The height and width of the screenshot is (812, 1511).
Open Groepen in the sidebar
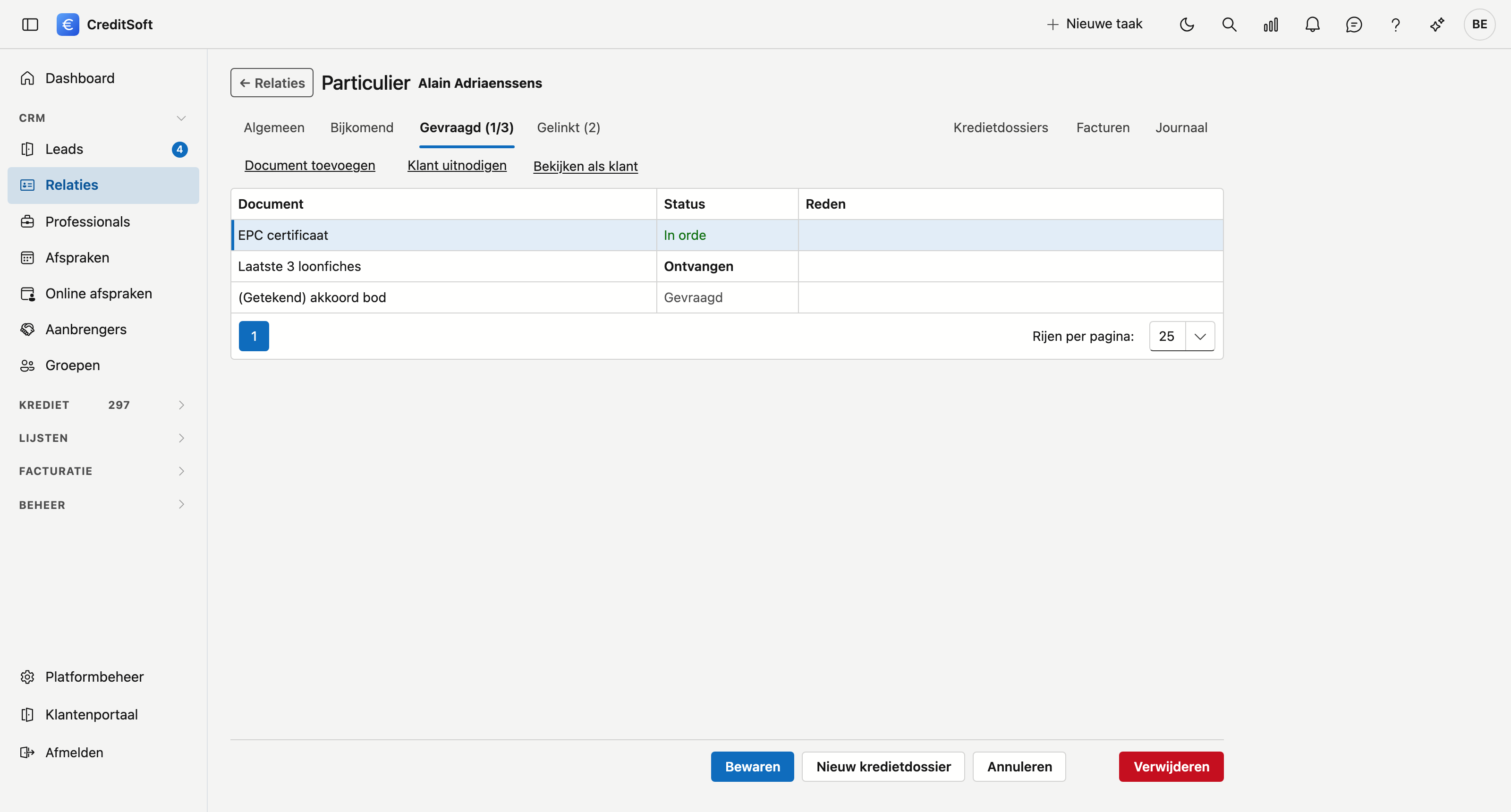(103, 365)
